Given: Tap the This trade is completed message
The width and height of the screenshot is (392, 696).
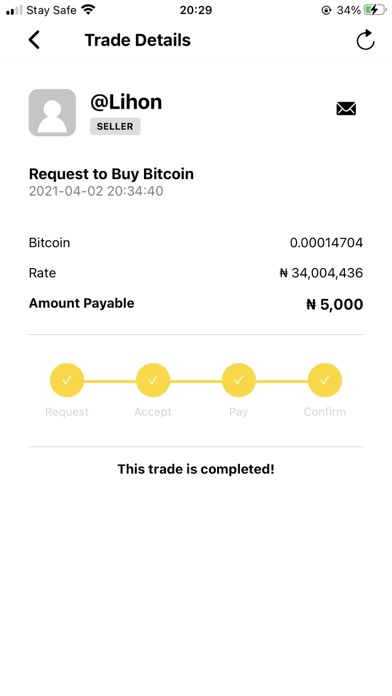Looking at the screenshot, I should click(x=196, y=469).
